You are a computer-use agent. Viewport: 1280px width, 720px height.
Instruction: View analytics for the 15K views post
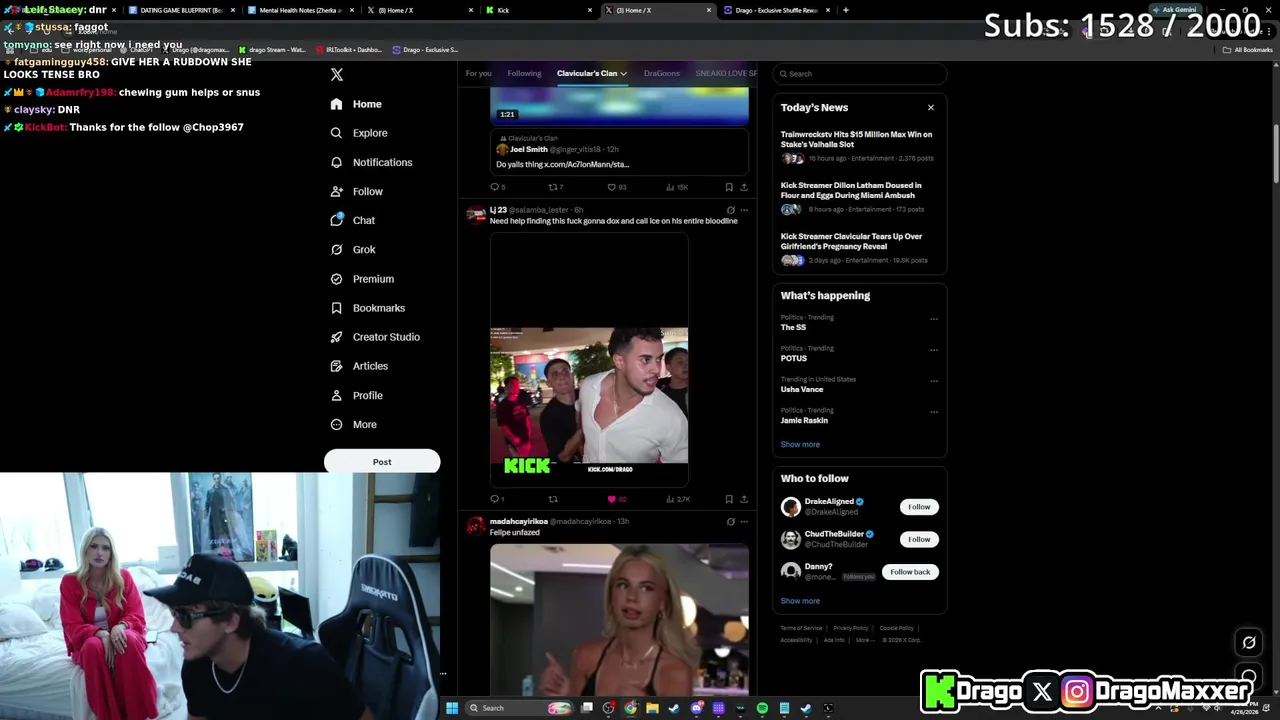pos(675,187)
